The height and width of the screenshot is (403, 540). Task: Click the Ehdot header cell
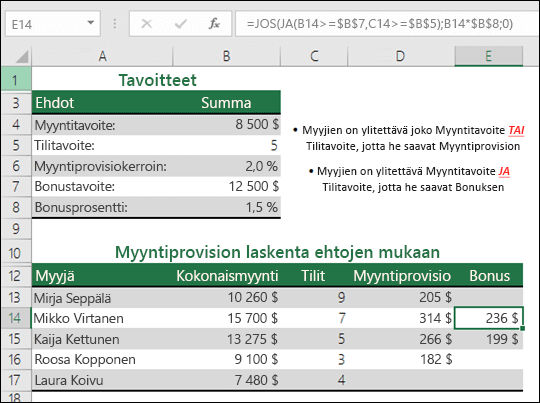[x=102, y=103]
